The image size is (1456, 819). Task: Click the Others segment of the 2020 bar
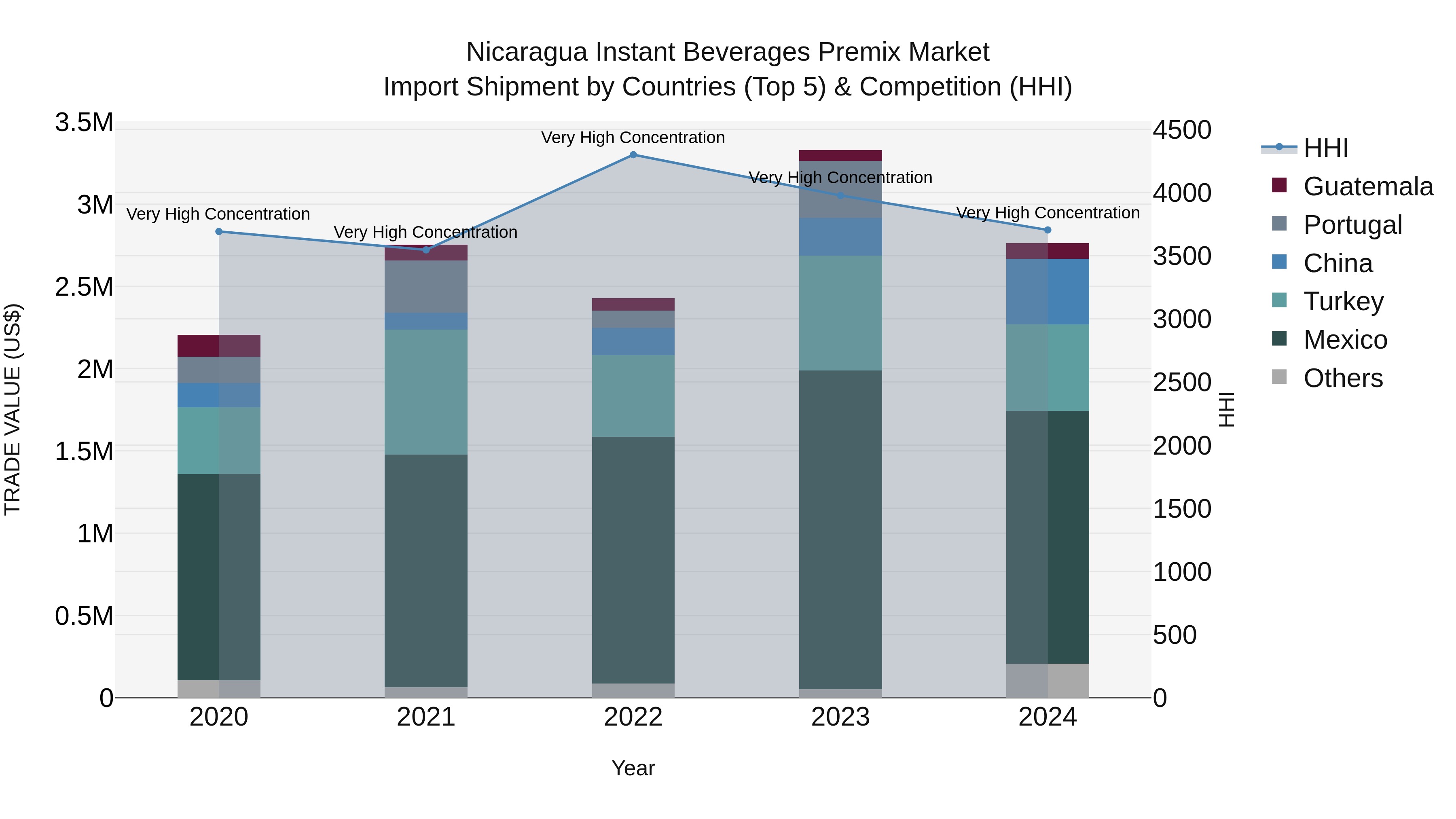[x=219, y=689]
